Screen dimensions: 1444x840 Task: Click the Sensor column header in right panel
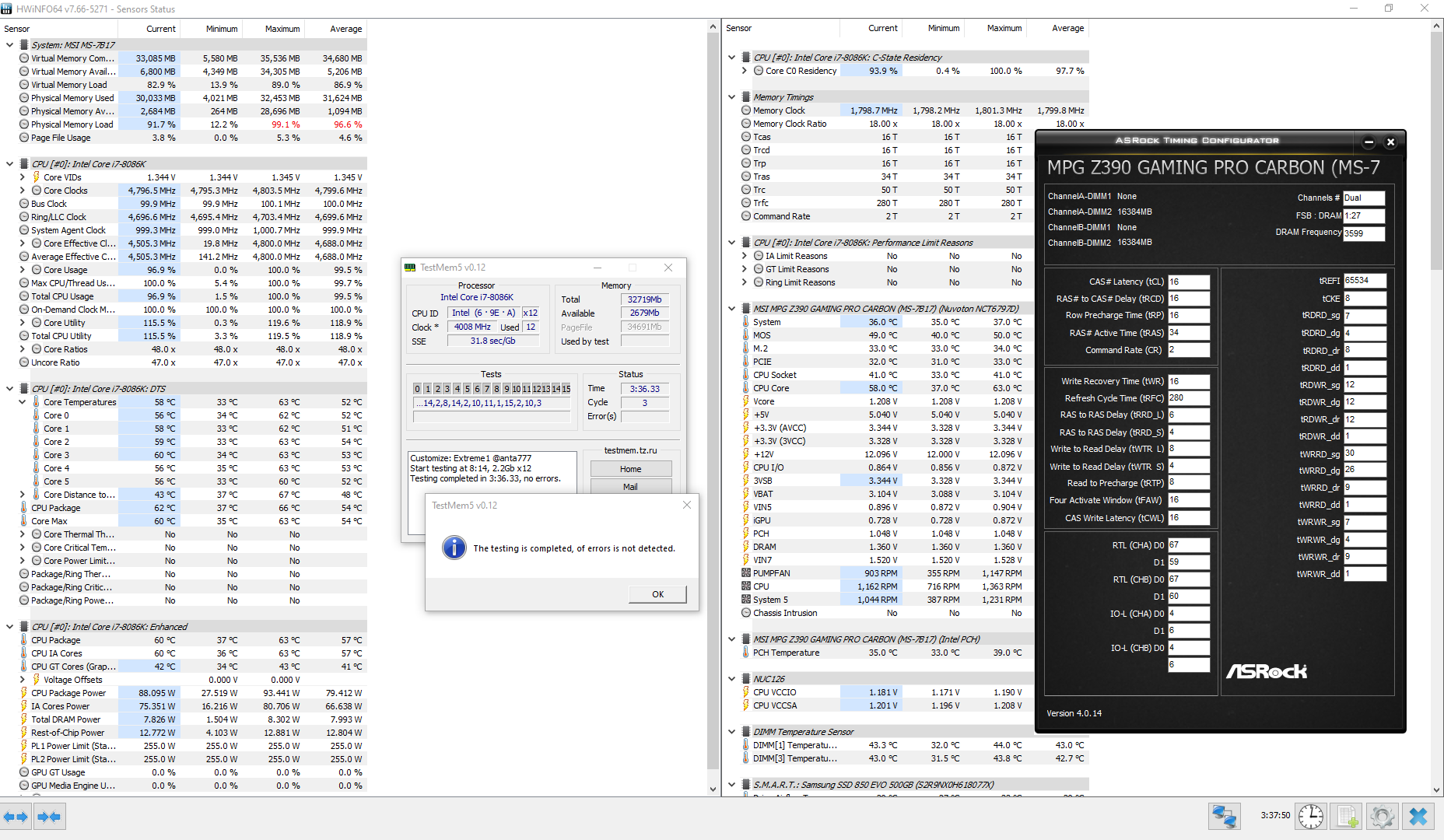[x=781, y=28]
